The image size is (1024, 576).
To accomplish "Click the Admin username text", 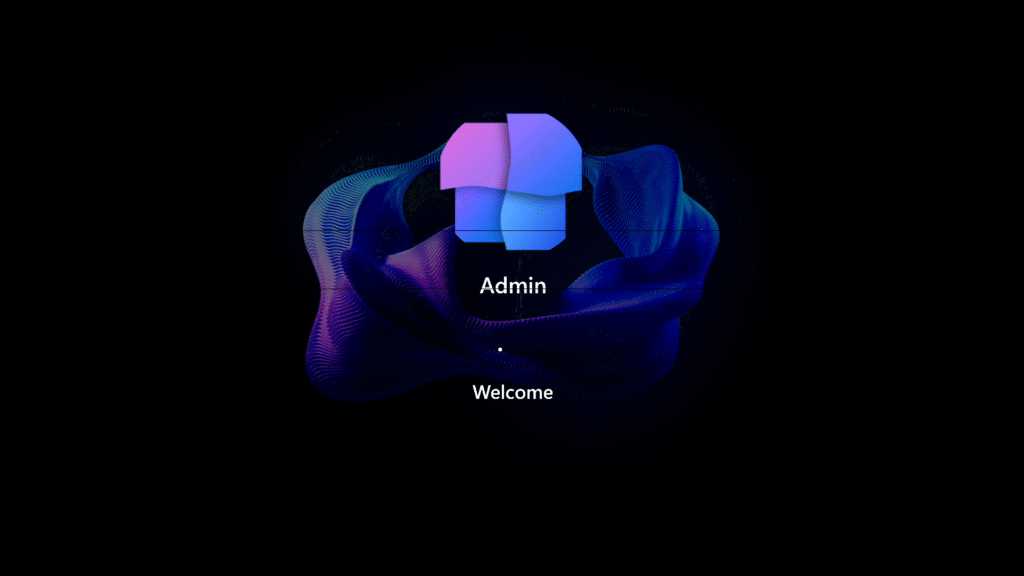I will (513, 285).
